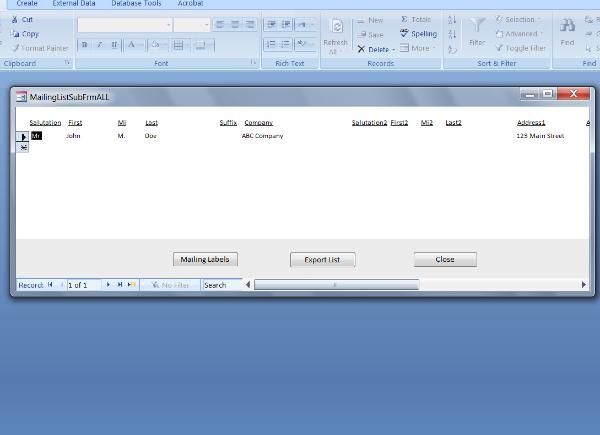This screenshot has width=600, height=435.
Task: Switch to the Database Tools tab
Action: [x=136, y=4]
